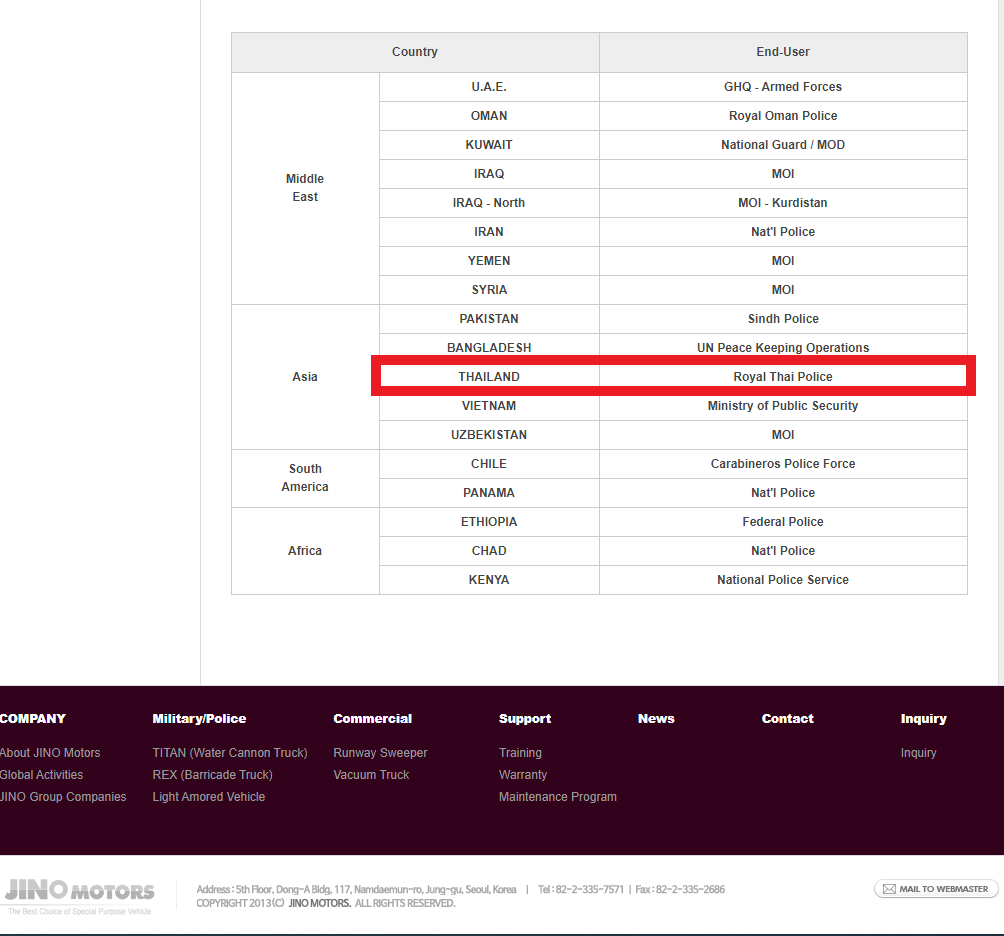Click the YEMEN country cell
Image resolution: width=1004 pixels, height=936 pixels.
(x=489, y=261)
